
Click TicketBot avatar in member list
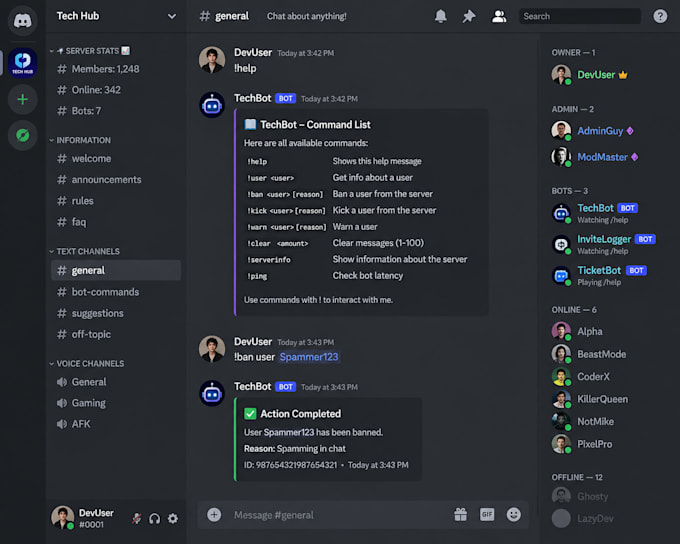pyautogui.click(x=561, y=275)
